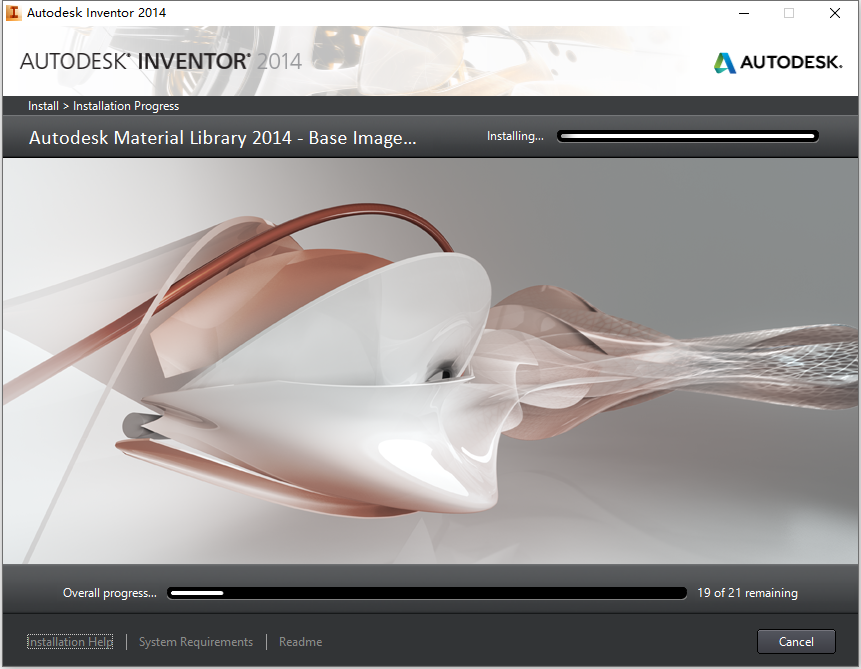Click the Cancel button
The image size is (861, 669).
point(796,642)
